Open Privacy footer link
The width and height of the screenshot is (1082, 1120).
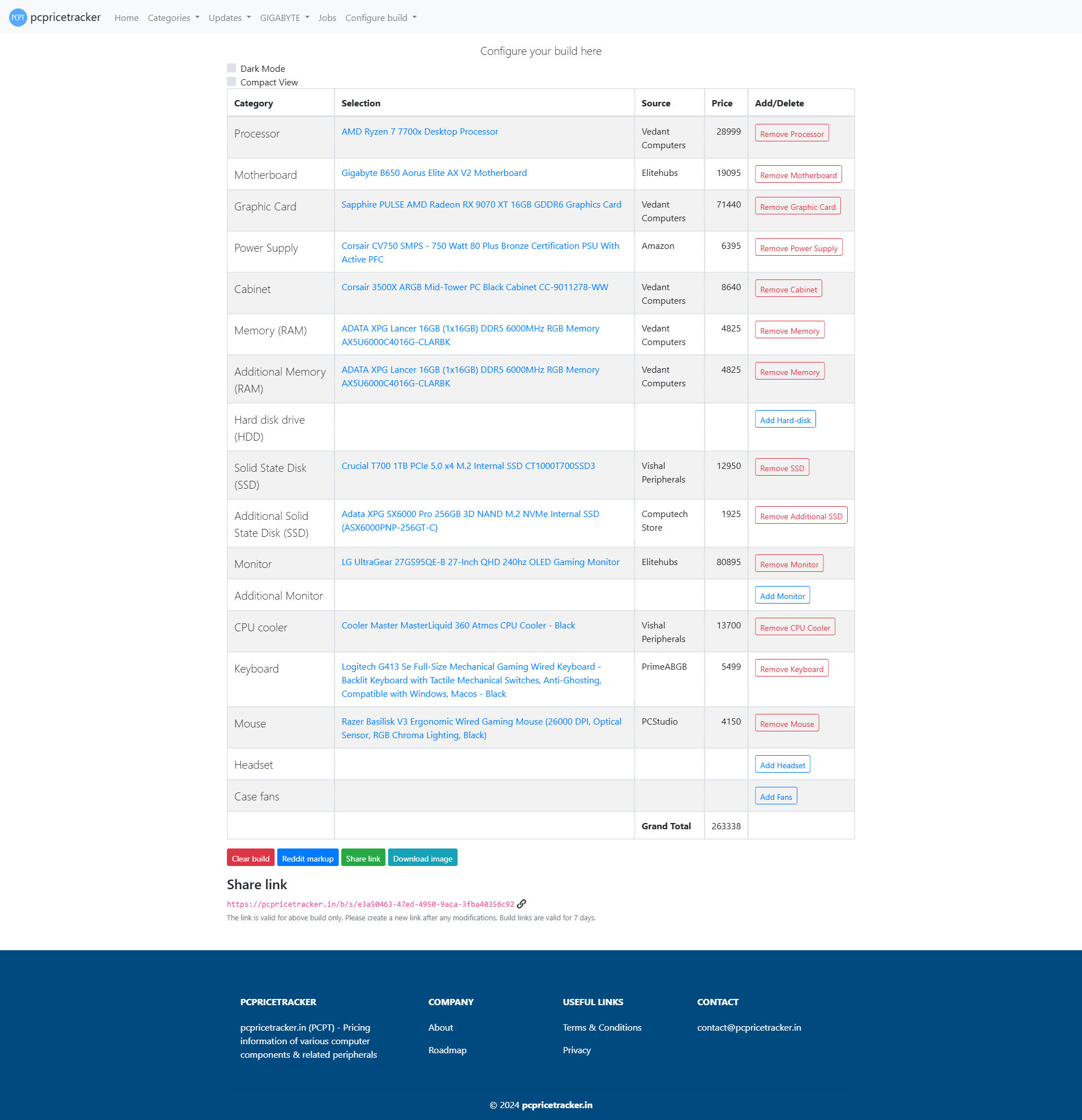[x=576, y=1050]
